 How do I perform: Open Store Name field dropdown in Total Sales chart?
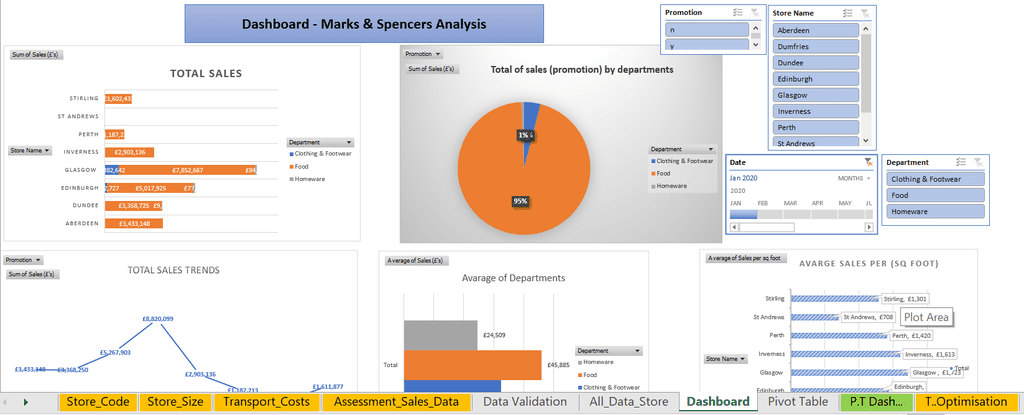(x=30, y=150)
